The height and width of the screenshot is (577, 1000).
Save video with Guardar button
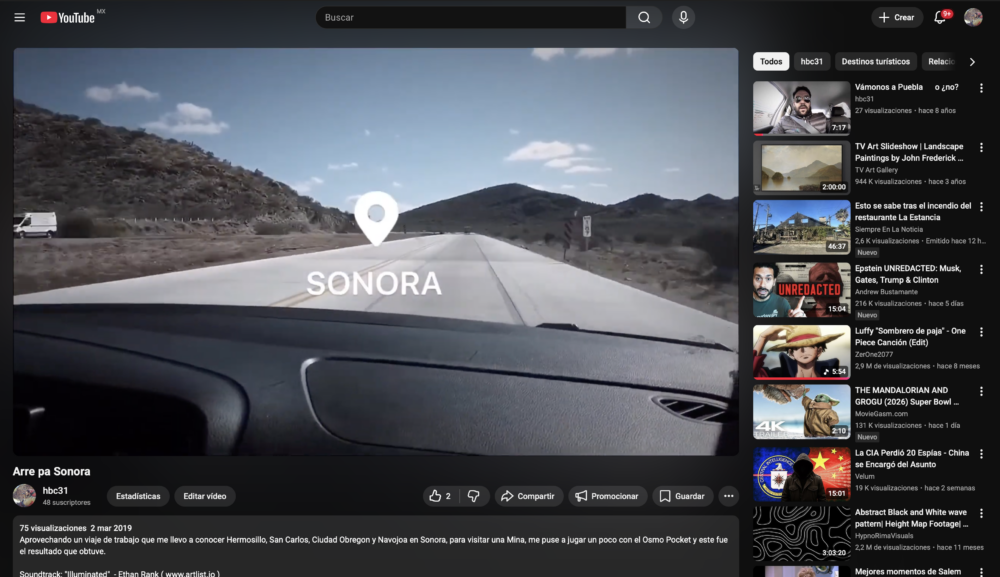tap(682, 496)
